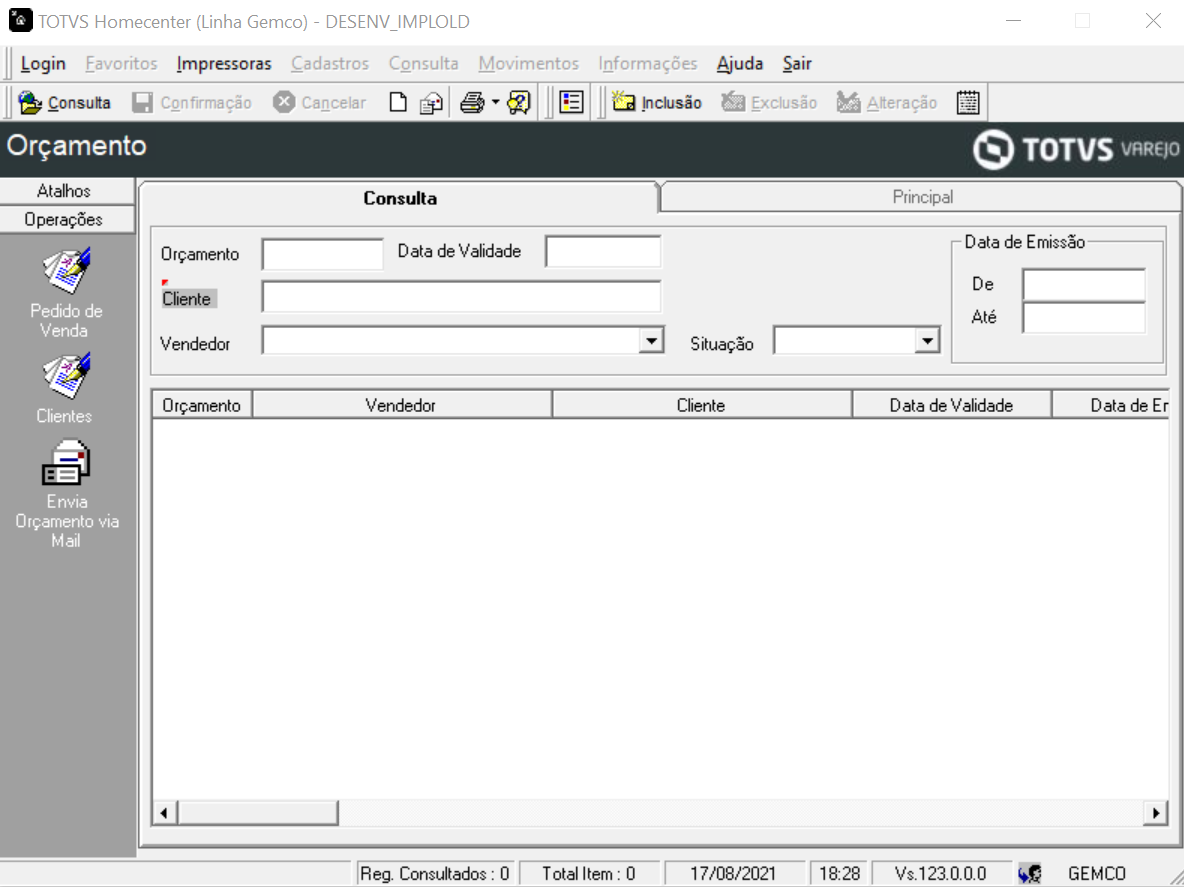Click Total Item status bar entry
Viewport: 1184px width, 887px height.
[589, 873]
